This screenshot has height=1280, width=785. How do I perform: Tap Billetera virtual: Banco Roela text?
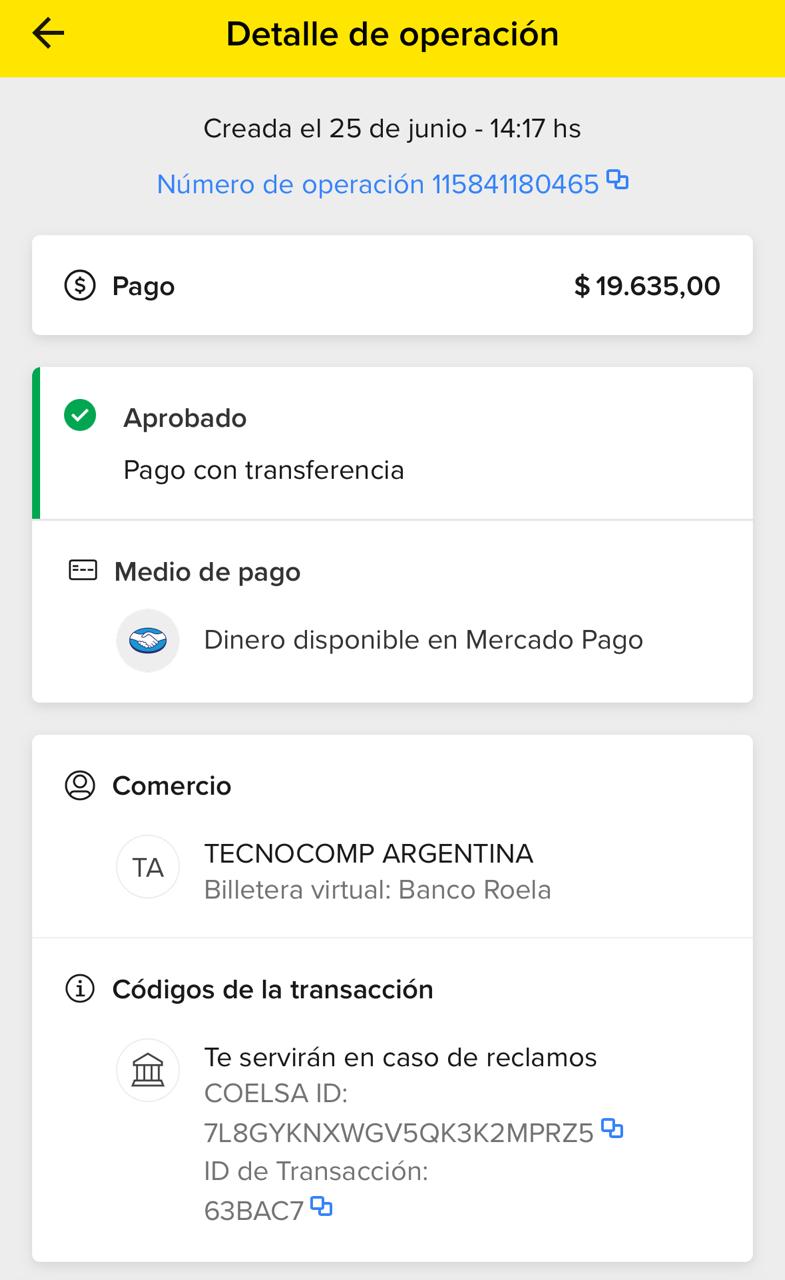click(377, 890)
